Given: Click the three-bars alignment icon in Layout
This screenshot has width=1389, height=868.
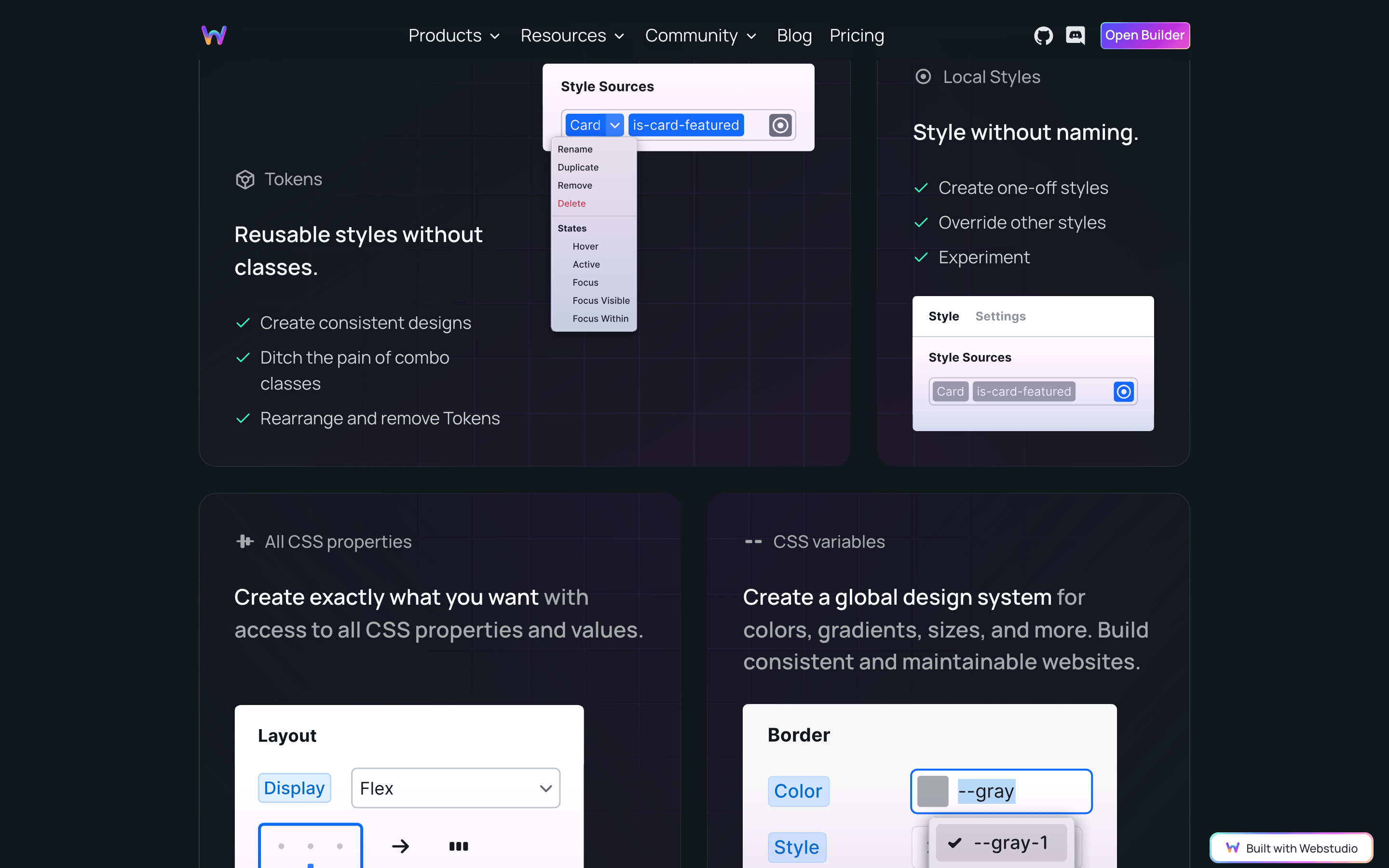Looking at the screenshot, I should [x=459, y=846].
